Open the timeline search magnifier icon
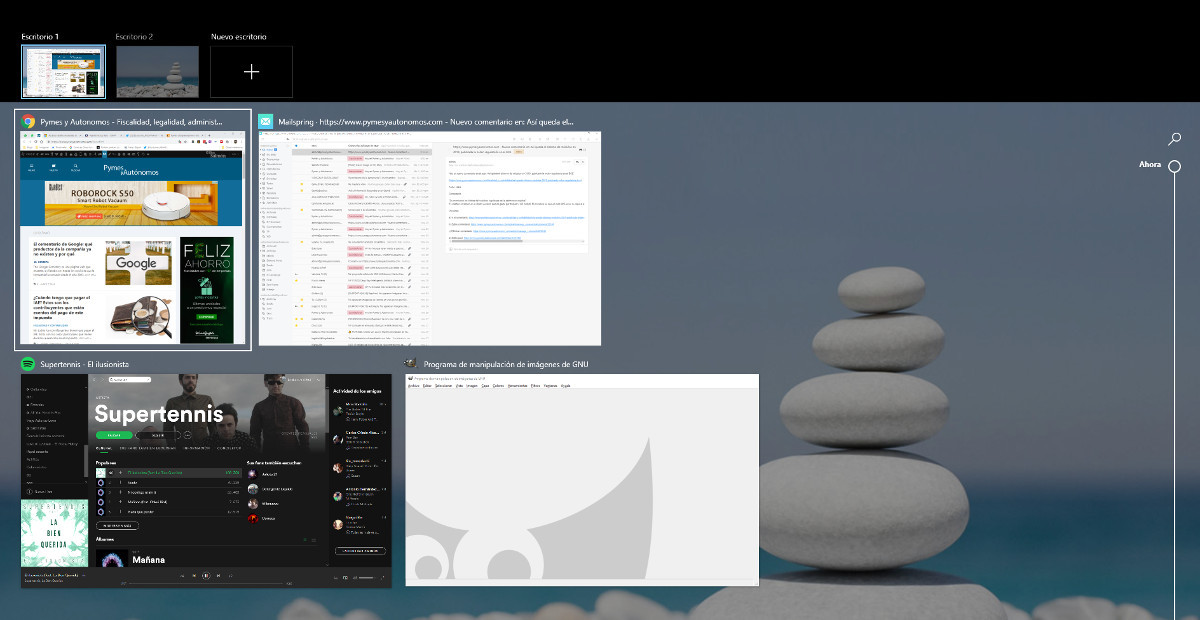Screen dimensions: 1200x620 (1175, 139)
